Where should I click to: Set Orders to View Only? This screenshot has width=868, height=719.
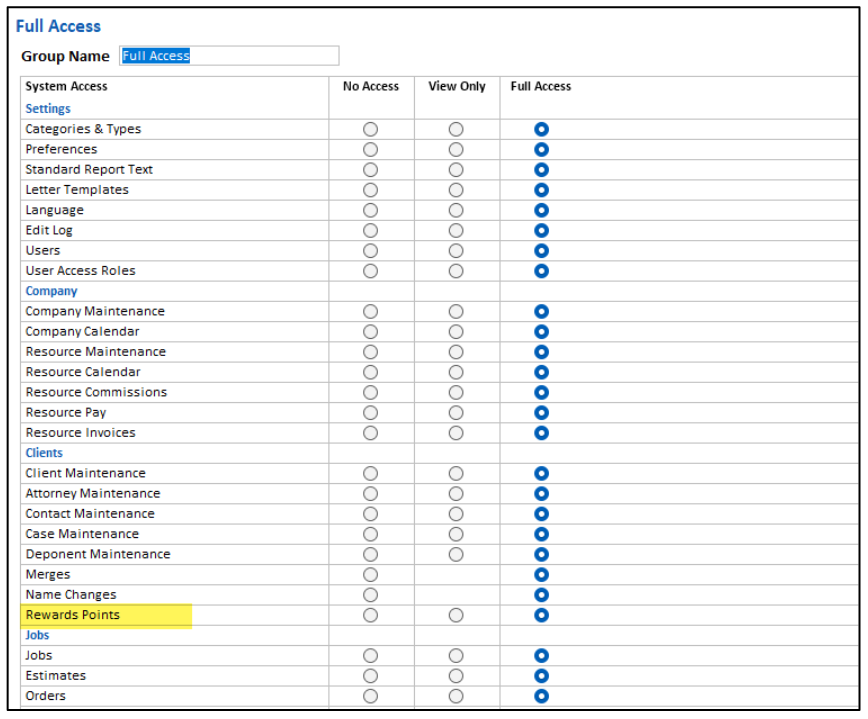pyautogui.click(x=456, y=696)
